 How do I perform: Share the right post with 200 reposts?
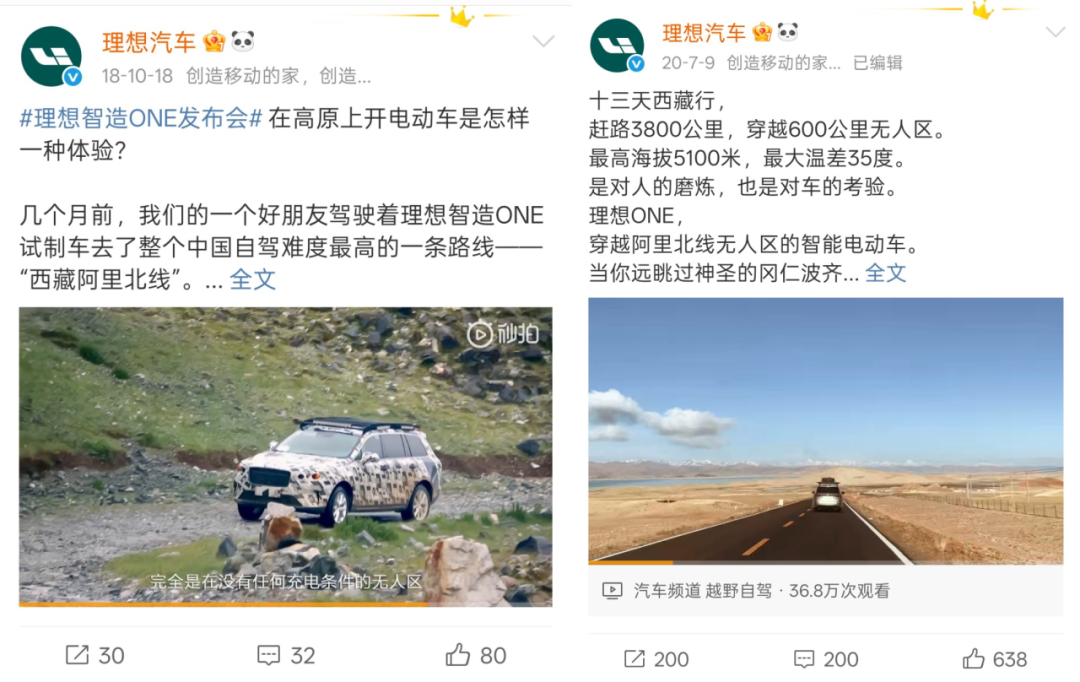pos(634,659)
